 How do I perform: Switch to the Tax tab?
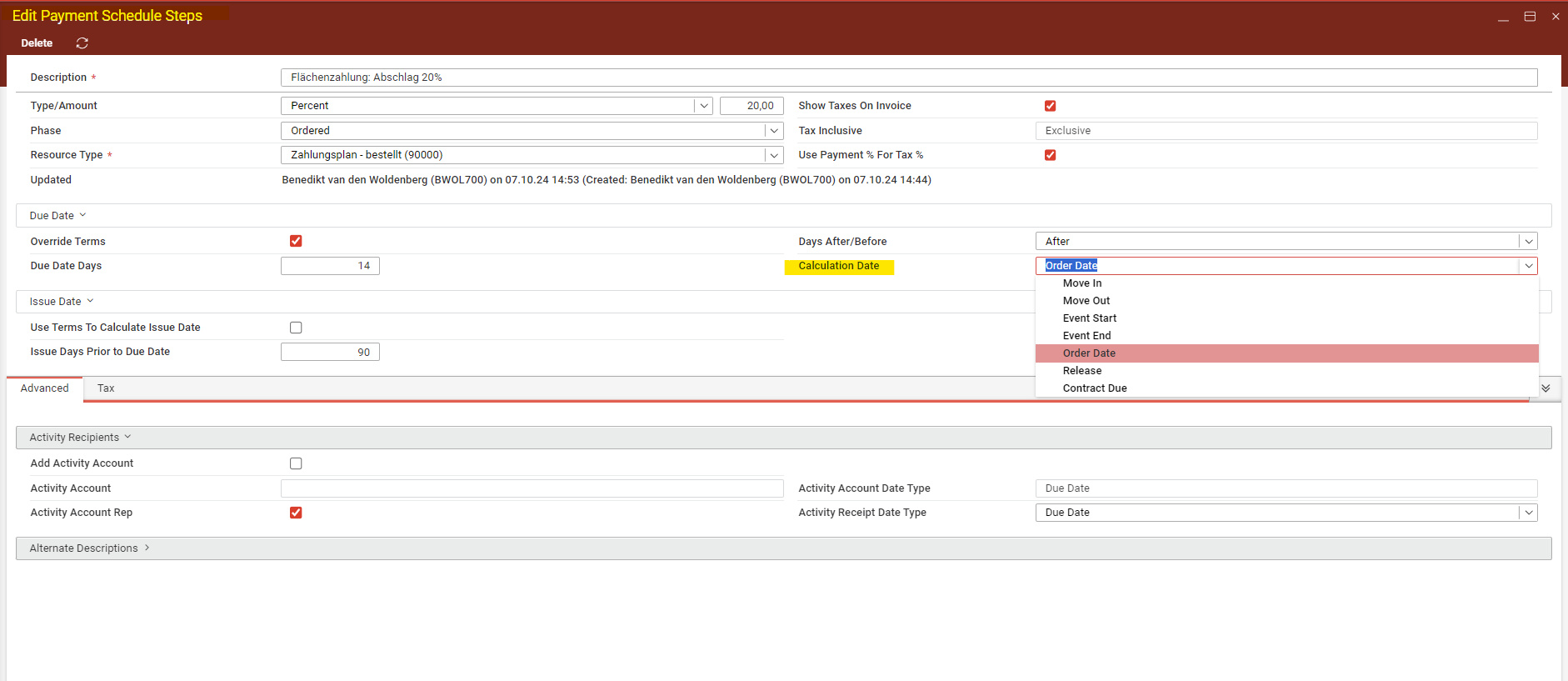[x=106, y=388]
